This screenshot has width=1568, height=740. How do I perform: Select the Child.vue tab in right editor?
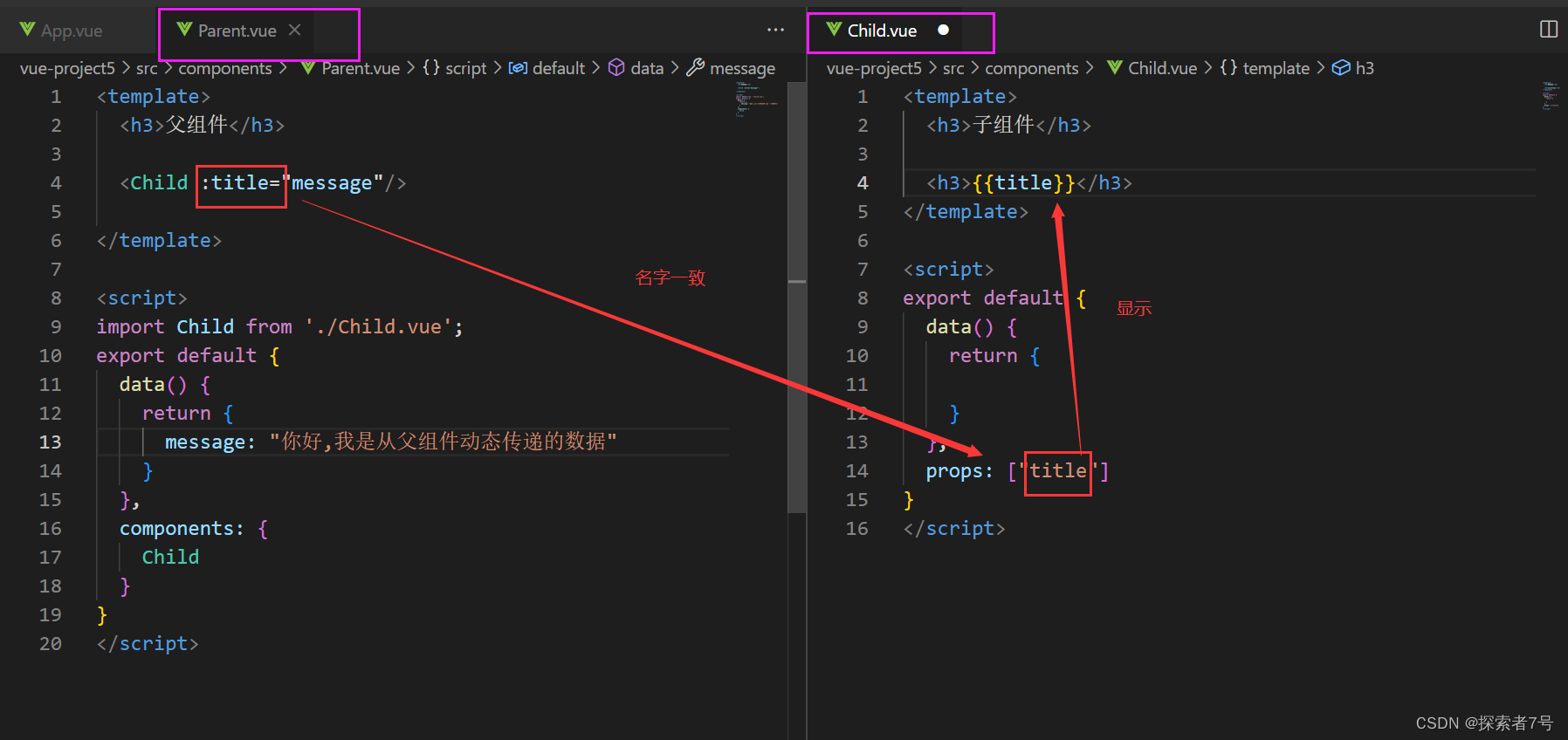click(882, 31)
